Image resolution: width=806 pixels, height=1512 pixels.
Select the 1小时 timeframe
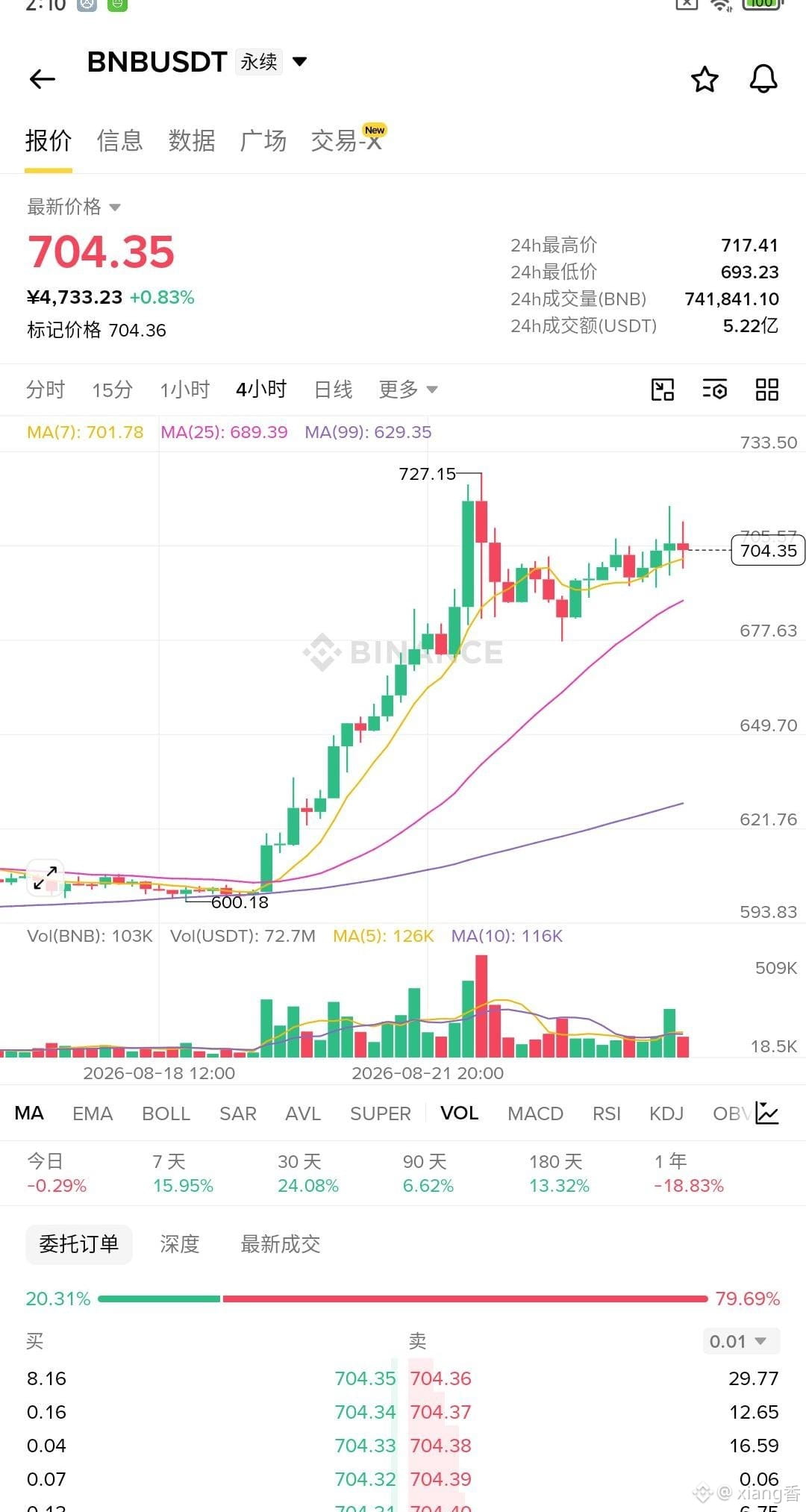tap(185, 390)
